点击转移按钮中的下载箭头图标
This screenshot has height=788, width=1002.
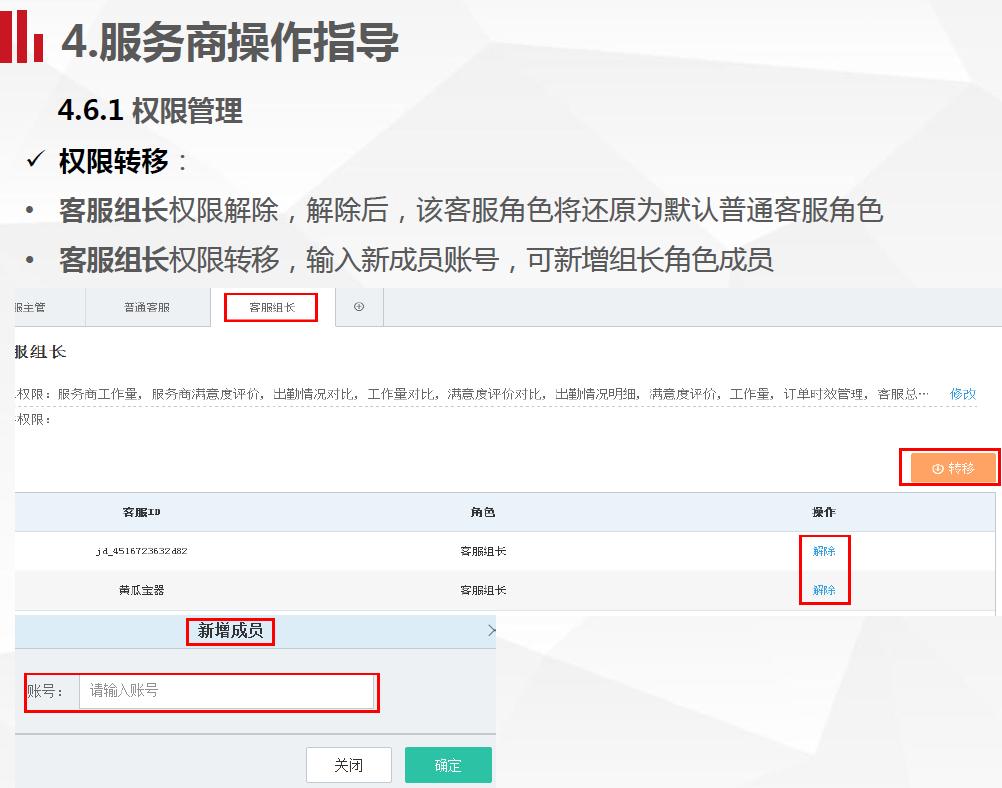tap(938, 467)
